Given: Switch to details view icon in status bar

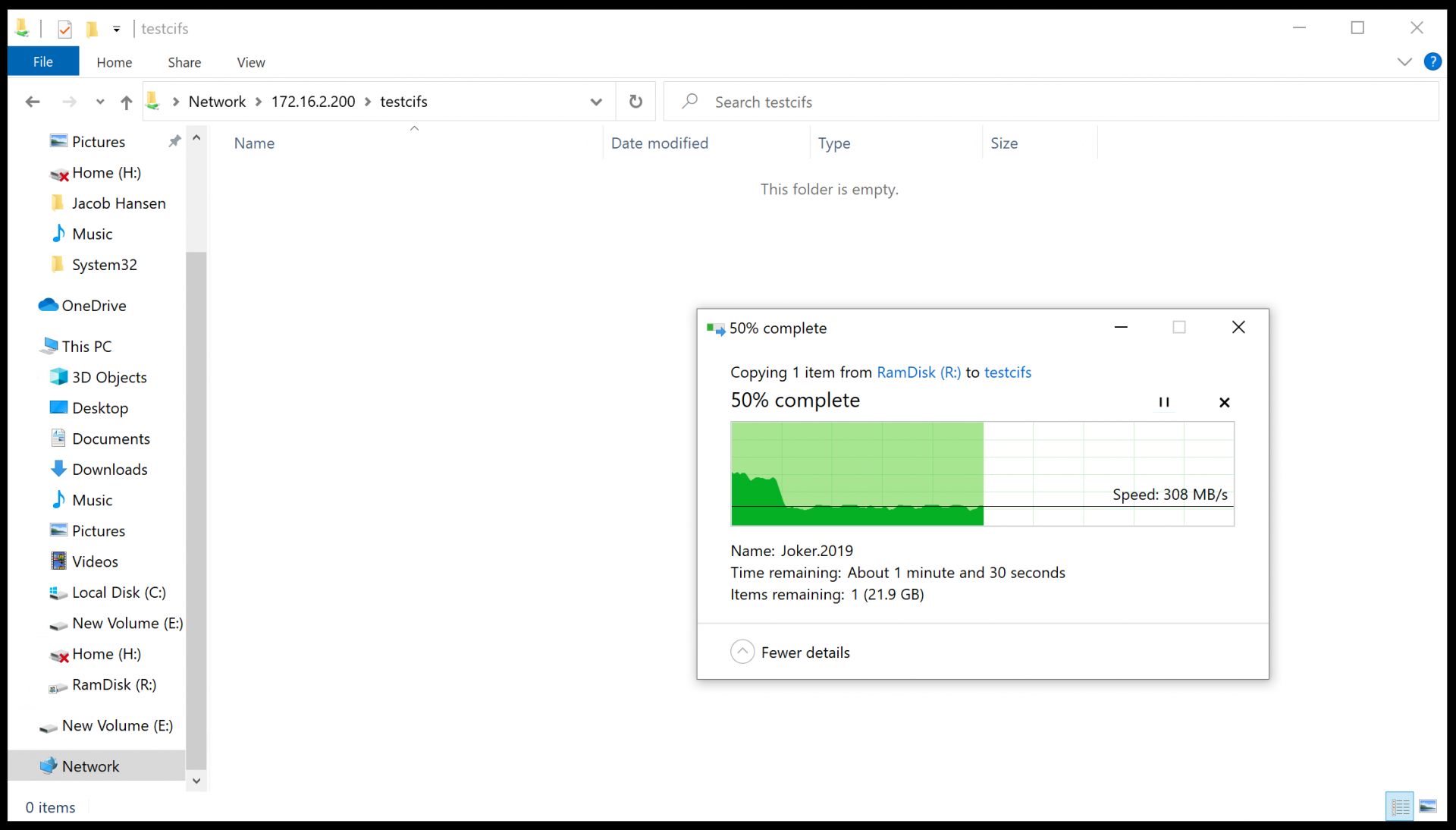Looking at the screenshot, I should tap(1400, 806).
